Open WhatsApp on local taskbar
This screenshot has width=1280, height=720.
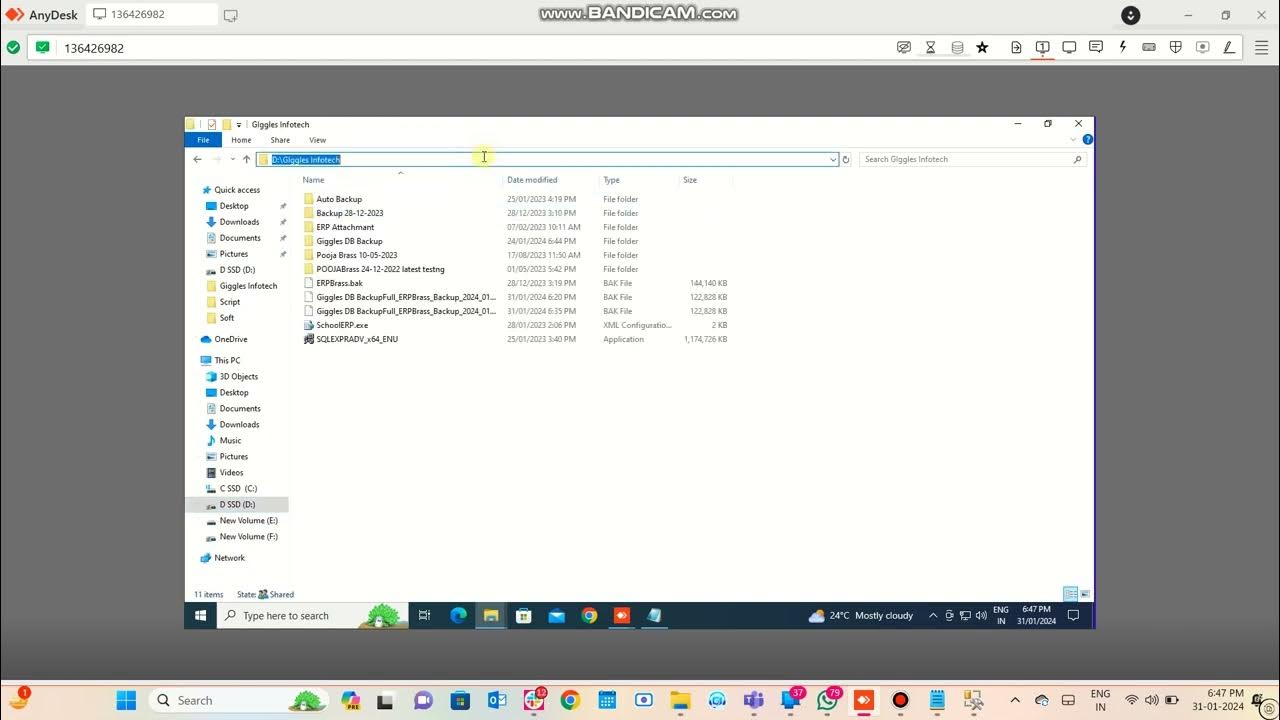827,700
